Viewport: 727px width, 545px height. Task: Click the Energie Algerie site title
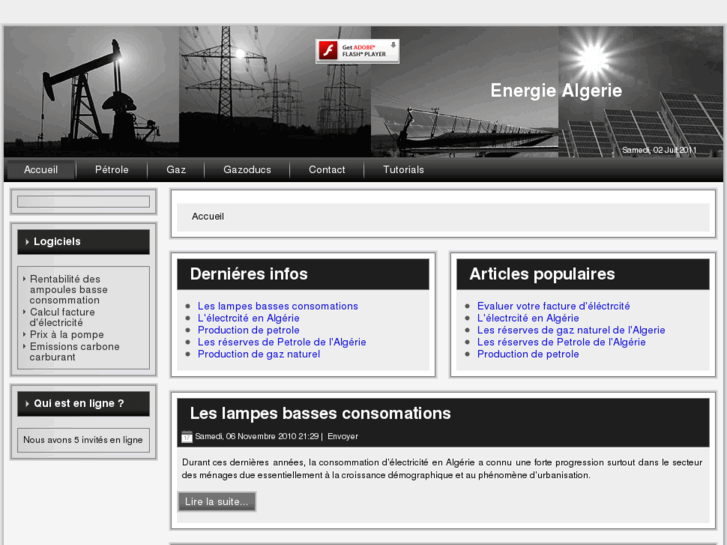pos(556,90)
